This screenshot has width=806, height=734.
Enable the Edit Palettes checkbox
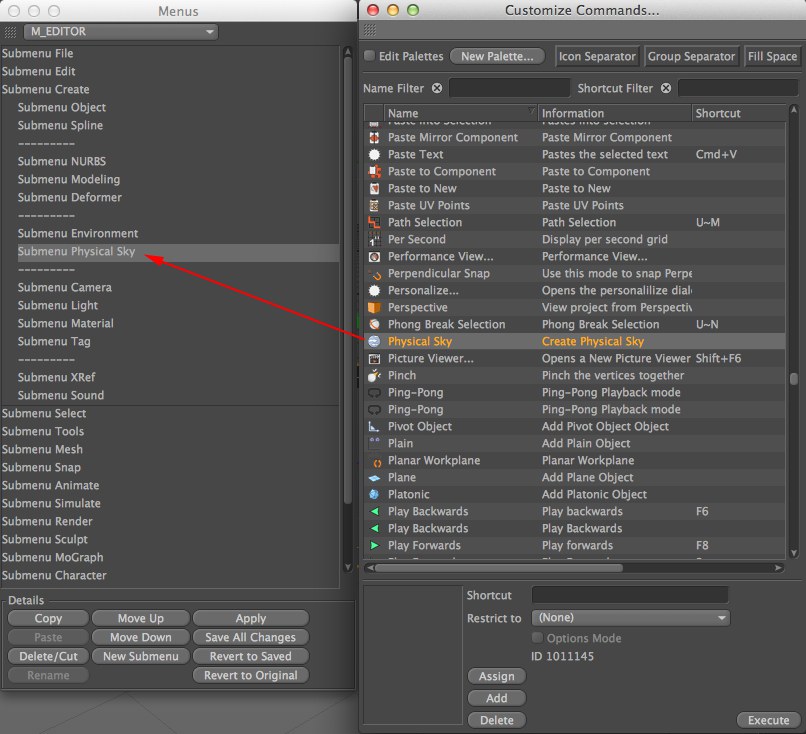click(369, 57)
